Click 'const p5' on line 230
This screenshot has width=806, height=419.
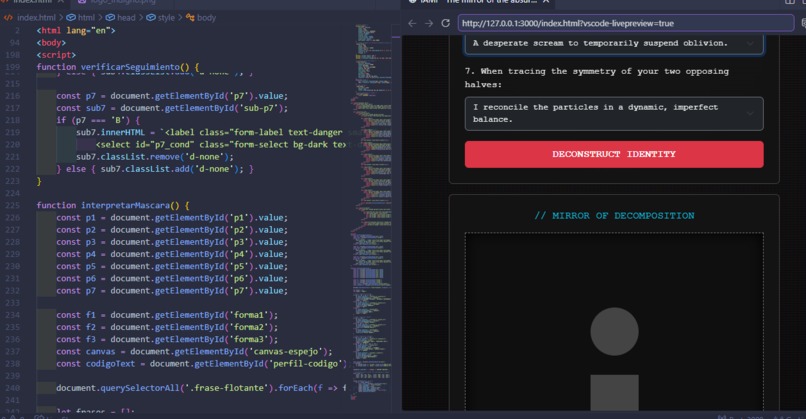(x=172, y=266)
